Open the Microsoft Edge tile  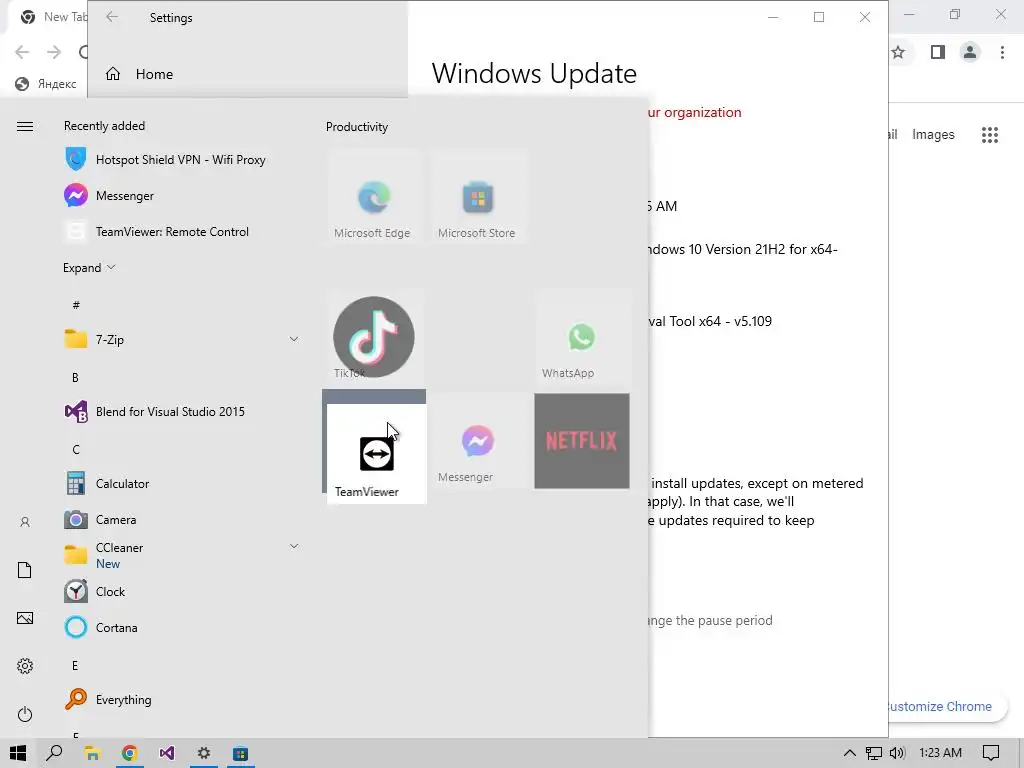(x=374, y=198)
